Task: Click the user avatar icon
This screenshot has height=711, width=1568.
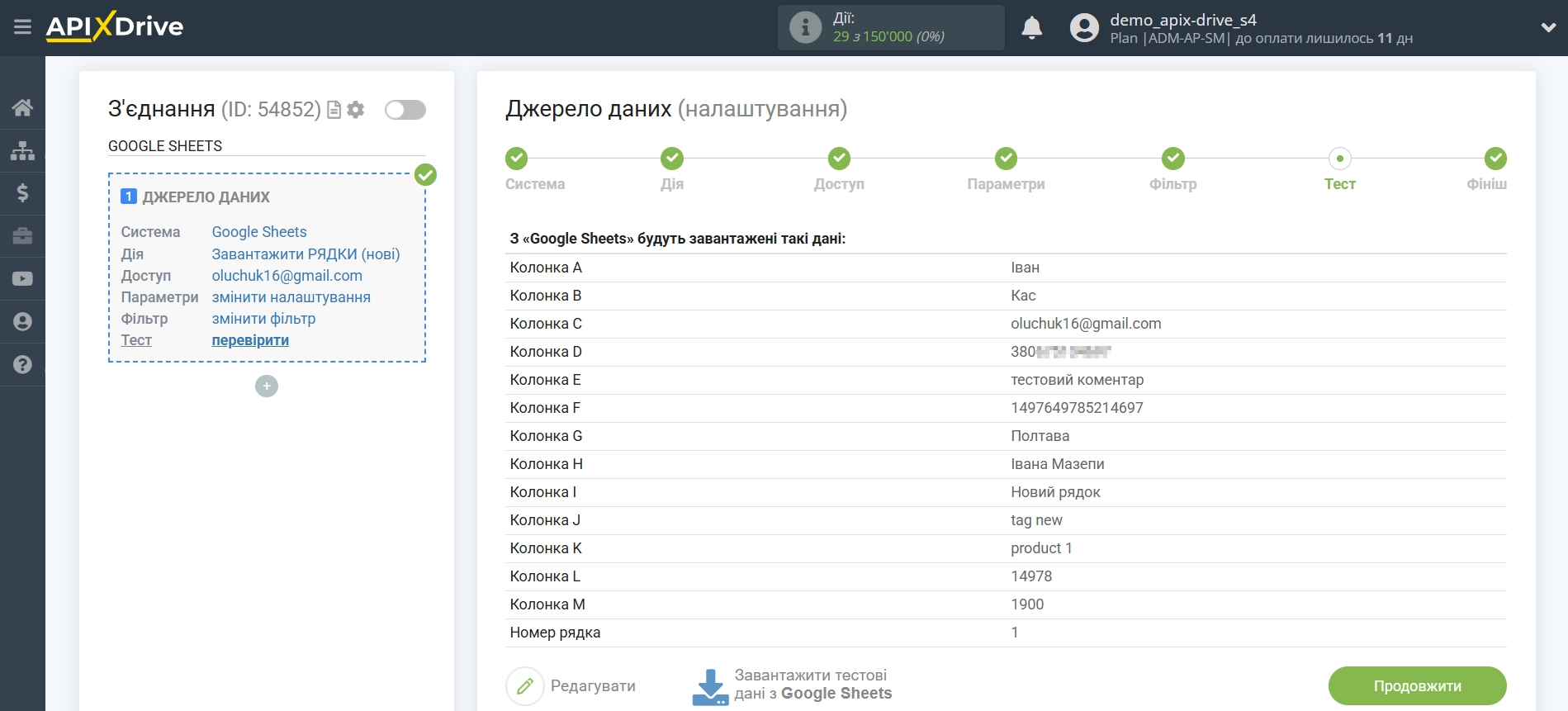Action: [x=1084, y=27]
